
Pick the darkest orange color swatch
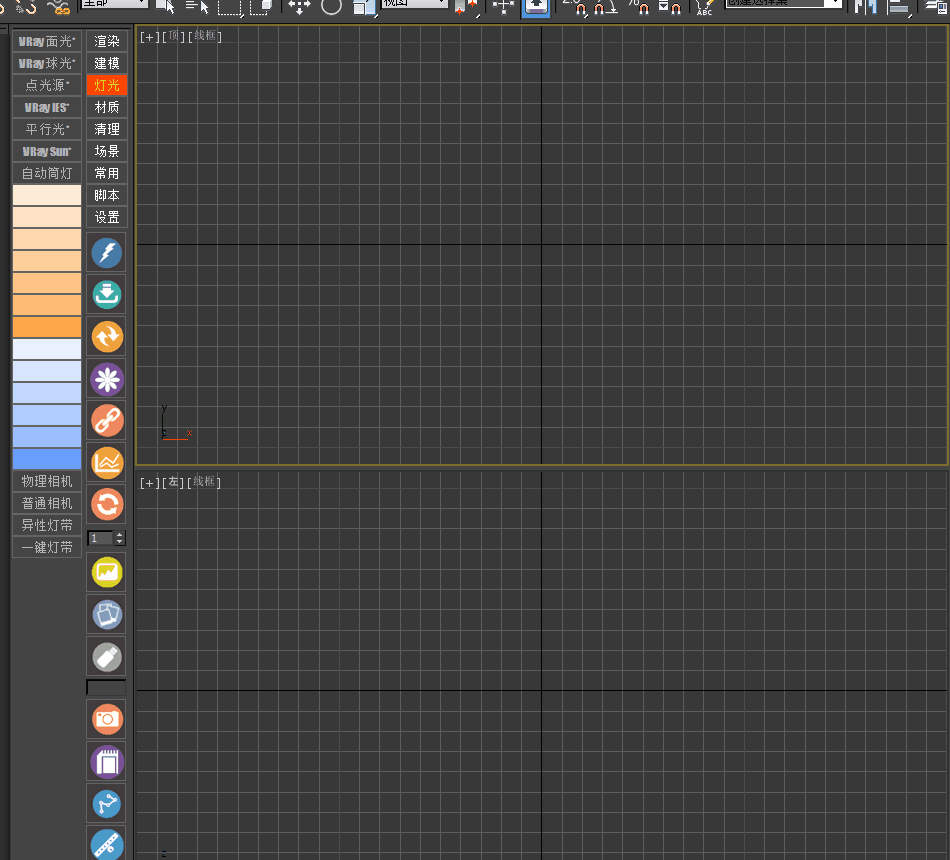47,327
